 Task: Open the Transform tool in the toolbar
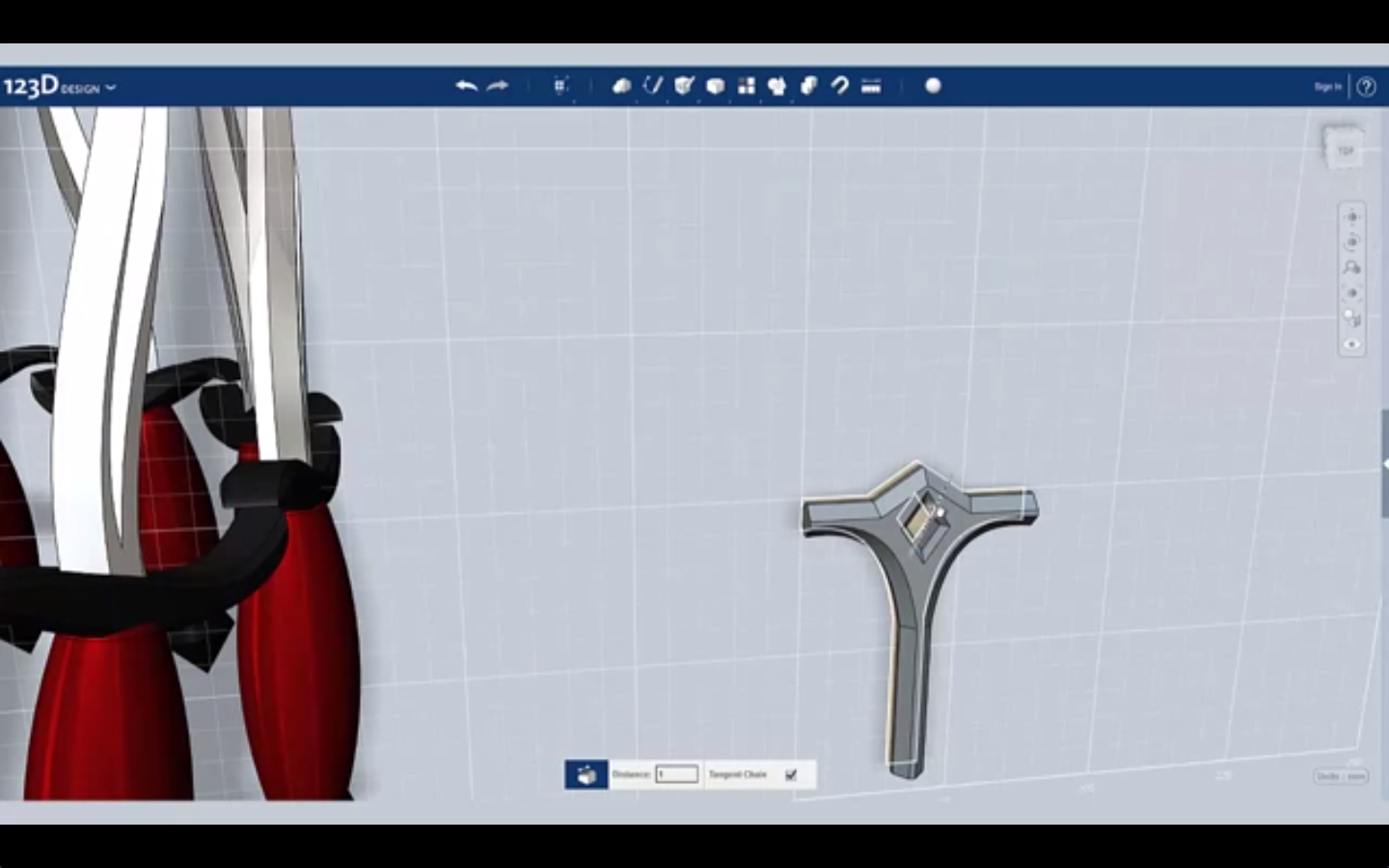tap(560, 86)
